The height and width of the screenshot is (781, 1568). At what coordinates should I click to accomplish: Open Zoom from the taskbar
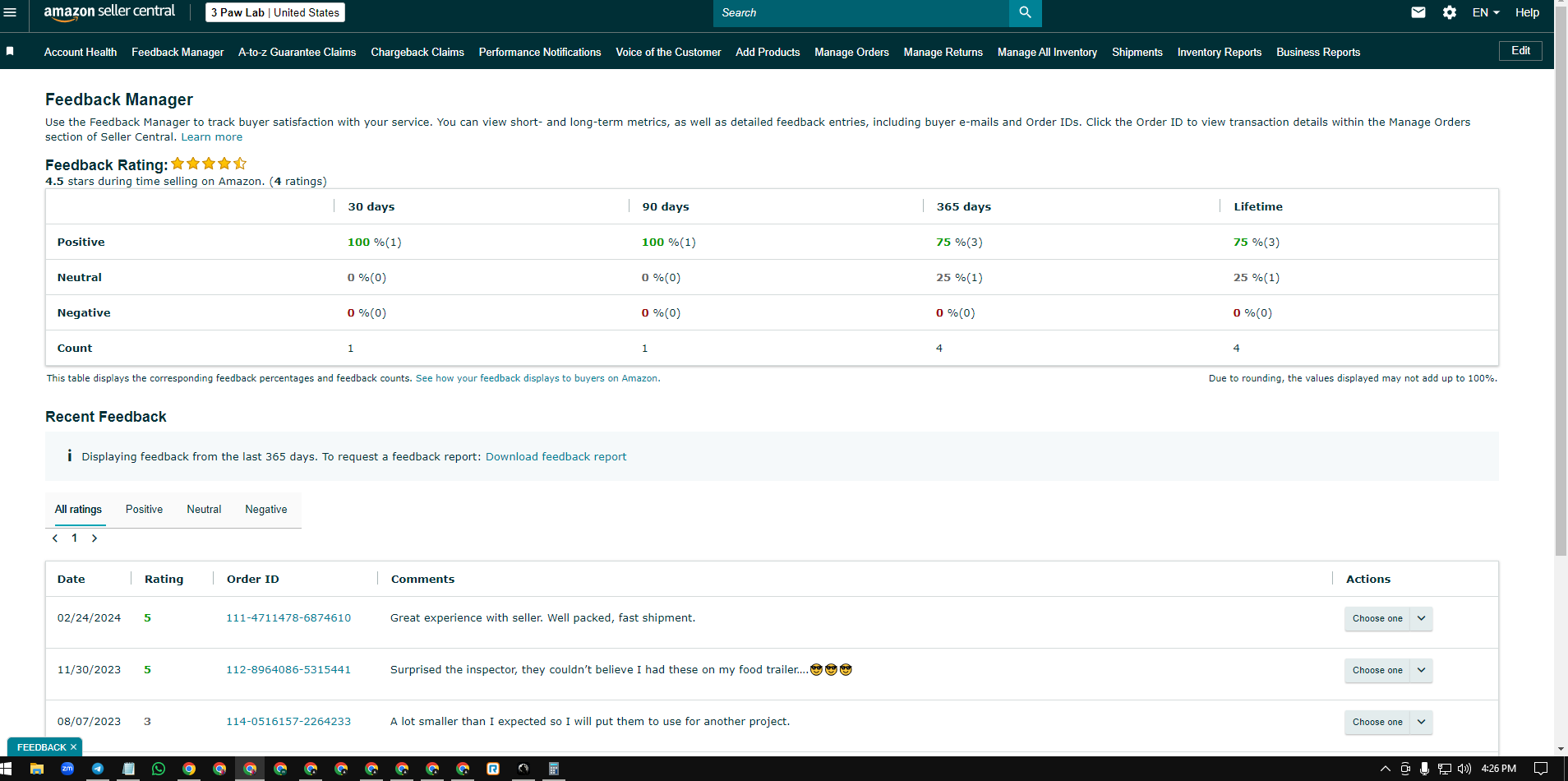click(x=67, y=769)
